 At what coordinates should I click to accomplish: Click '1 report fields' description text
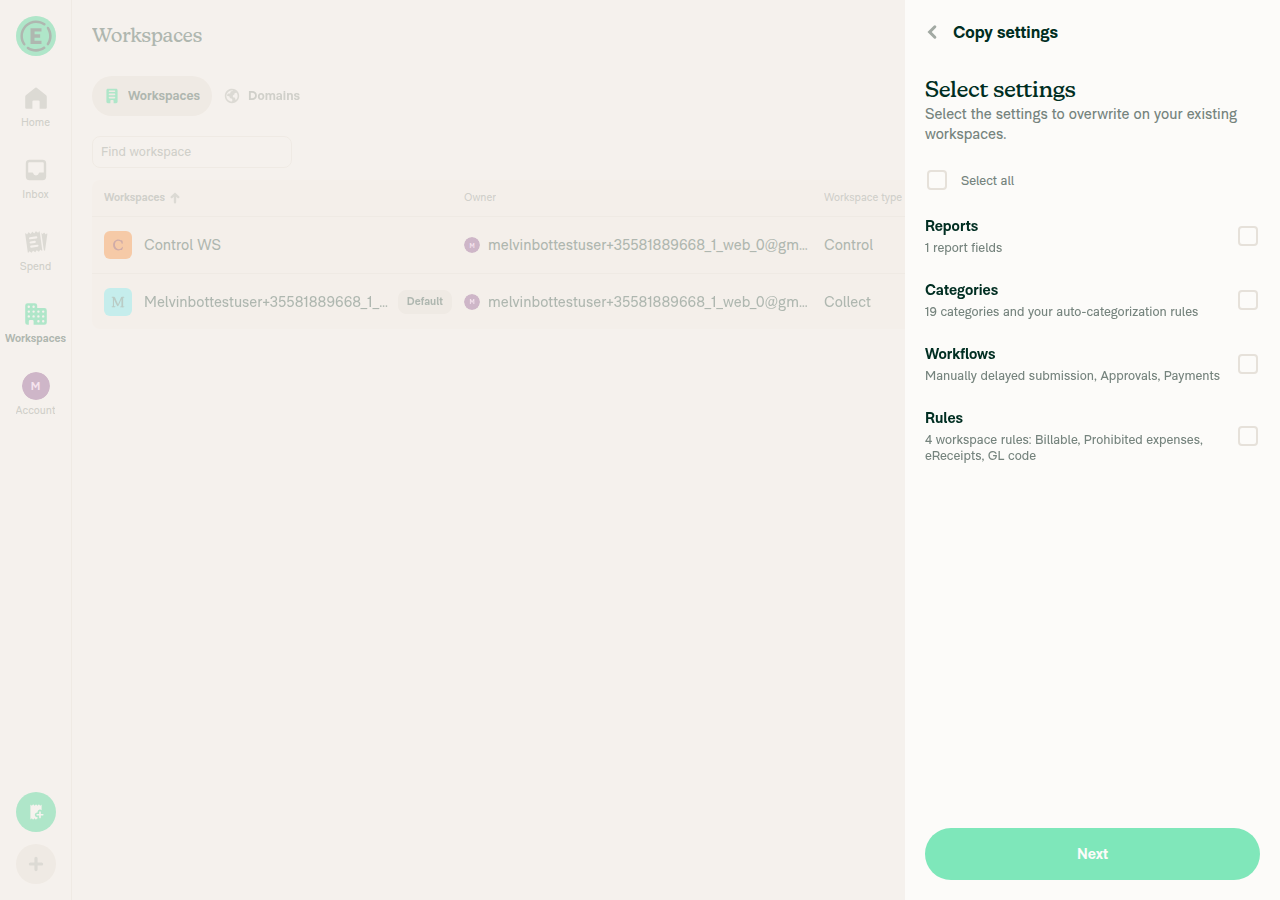point(963,248)
